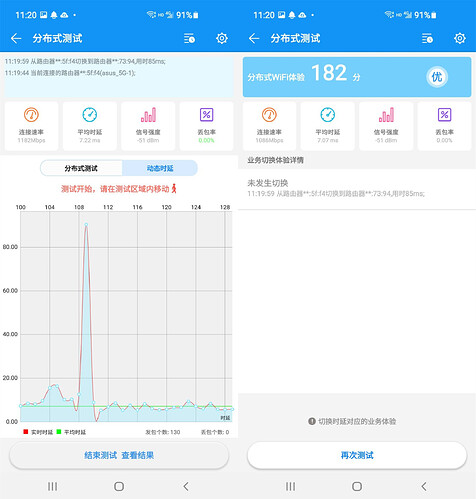Tap home button on left nav bar
This screenshot has height=499, width=476.
(119, 486)
